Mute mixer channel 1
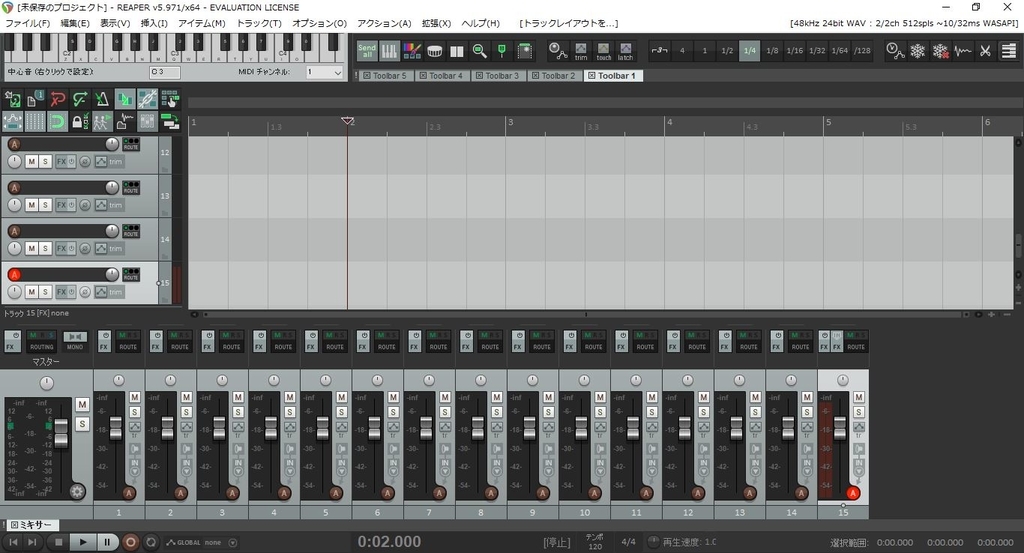 [x=135, y=397]
